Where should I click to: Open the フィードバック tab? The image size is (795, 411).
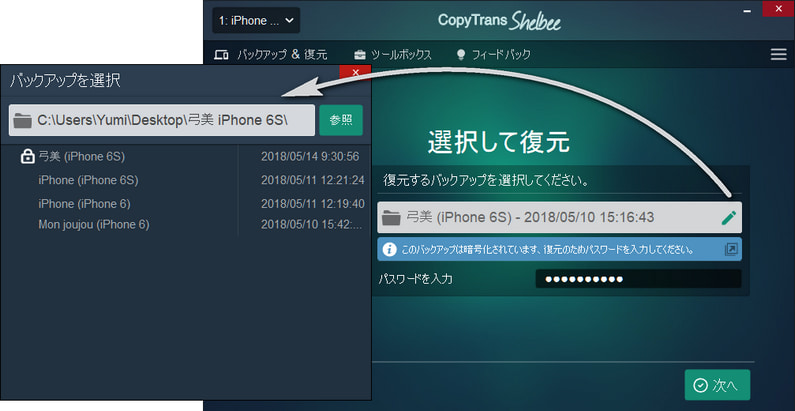(x=493, y=55)
